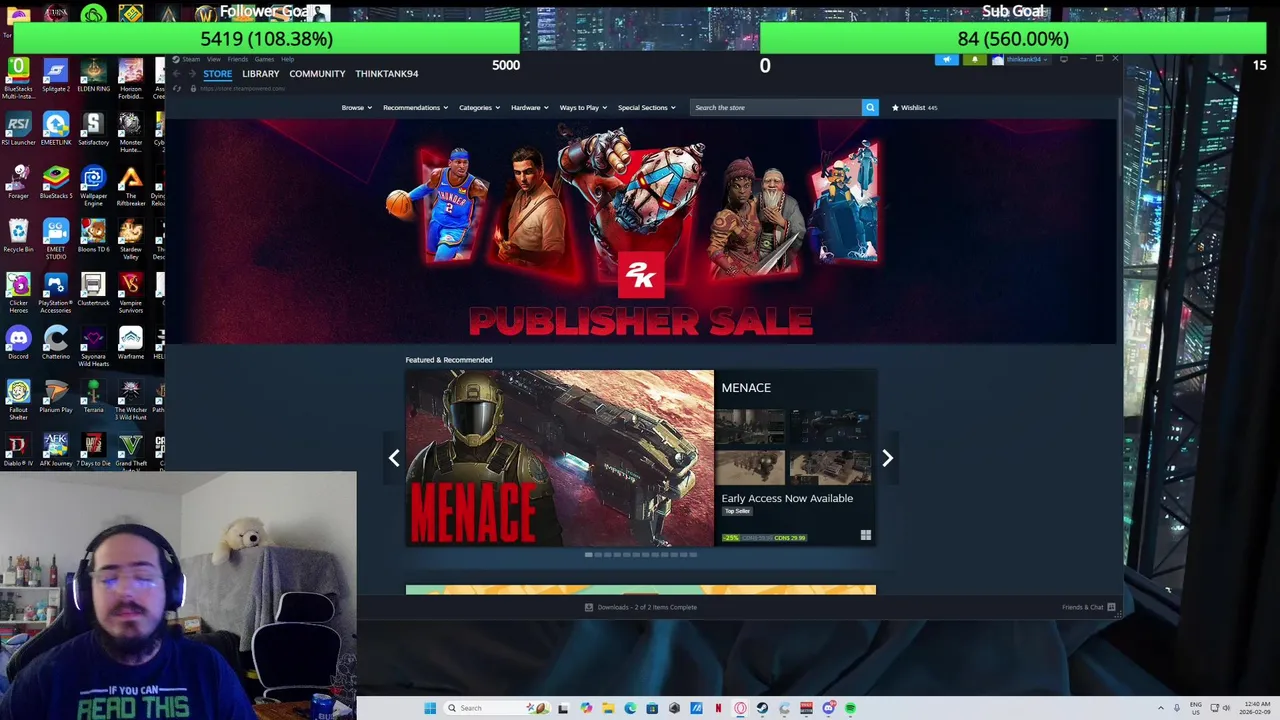Screen dimensions: 1280x720
Task: Select first featured carousel page dot
Action: point(588,554)
